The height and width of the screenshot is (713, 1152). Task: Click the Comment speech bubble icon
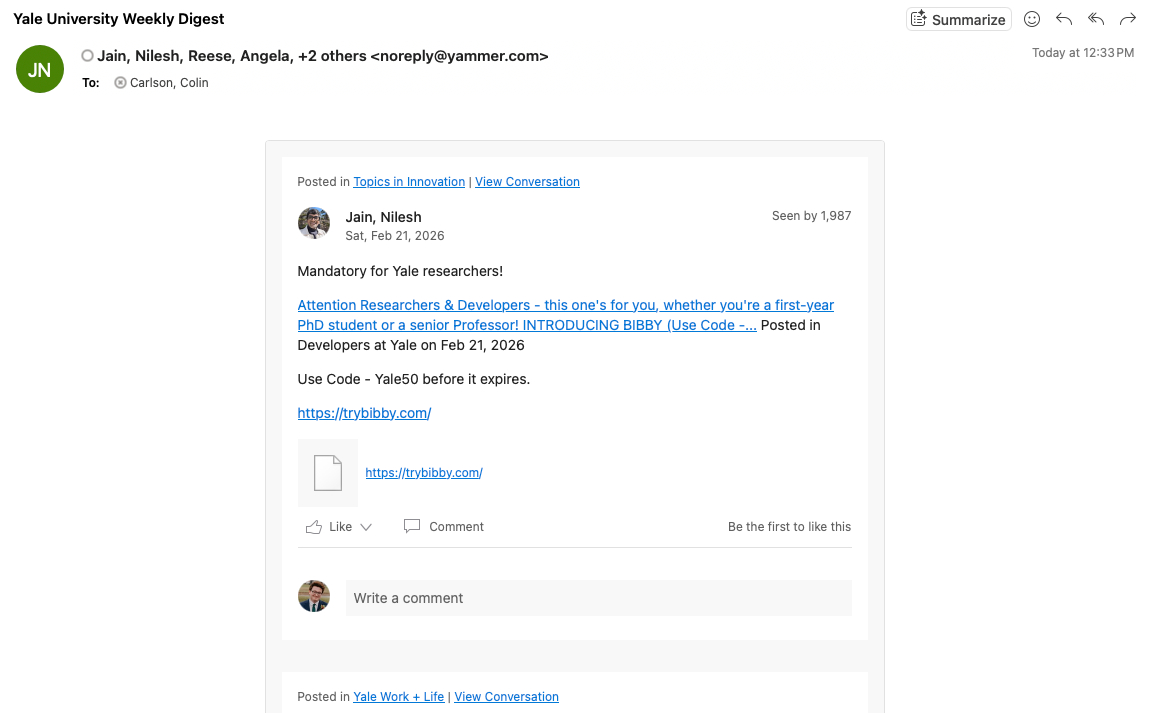[x=412, y=526]
